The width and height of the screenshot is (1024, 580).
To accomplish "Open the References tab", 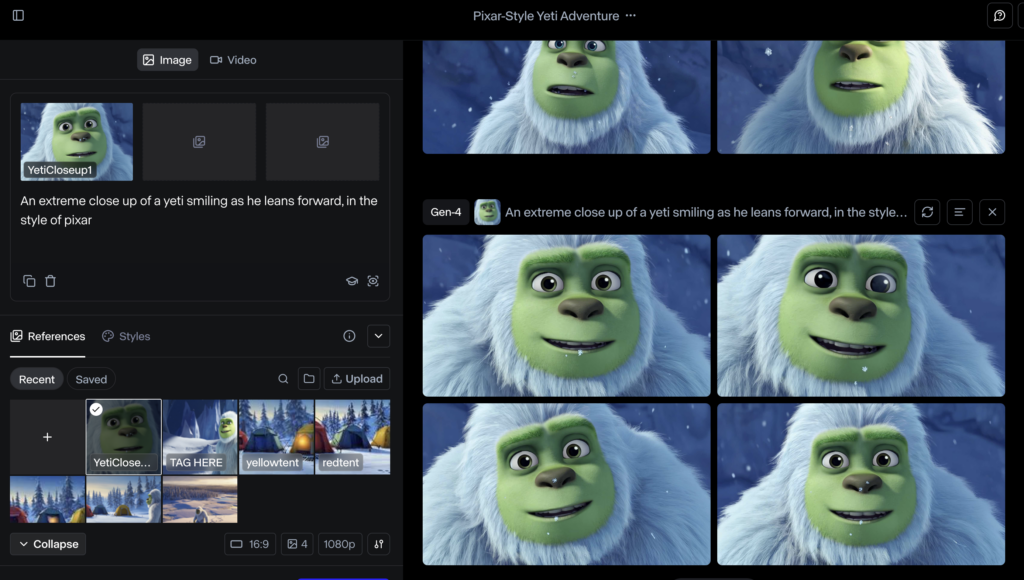I will click(x=48, y=336).
